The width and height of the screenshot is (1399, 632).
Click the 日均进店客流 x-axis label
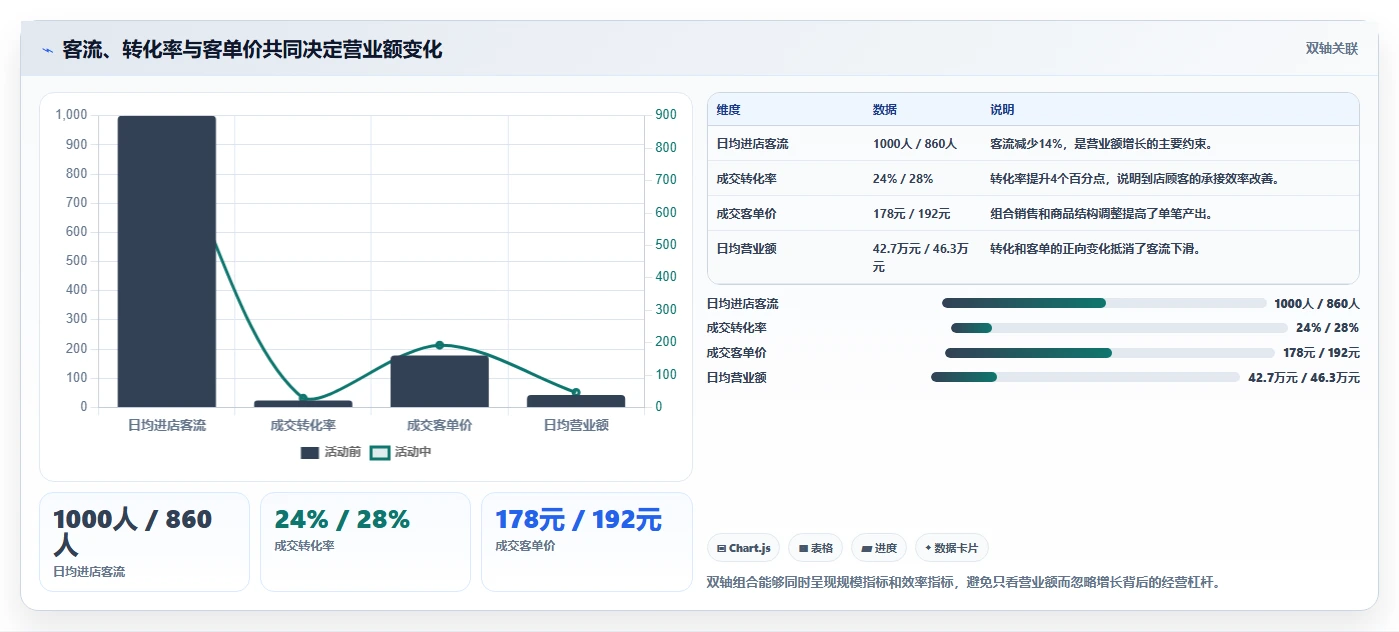point(167,425)
